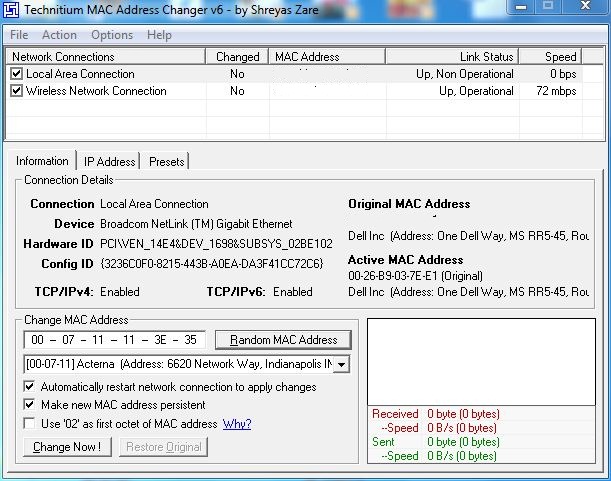Image resolution: width=611 pixels, height=481 pixels.
Task: Toggle Make new MAC address persistent
Action: [x=29, y=404]
